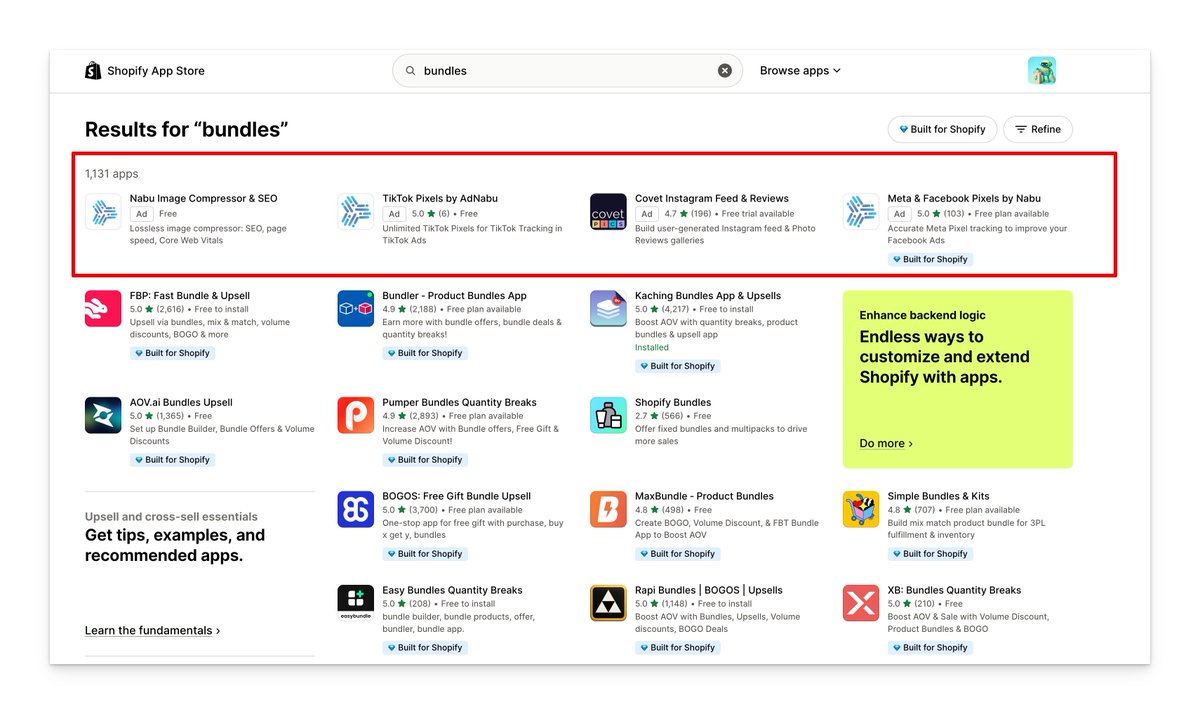Click Built for Shopify badge under AOV.ai
The image size is (1200, 714).
(172, 460)
